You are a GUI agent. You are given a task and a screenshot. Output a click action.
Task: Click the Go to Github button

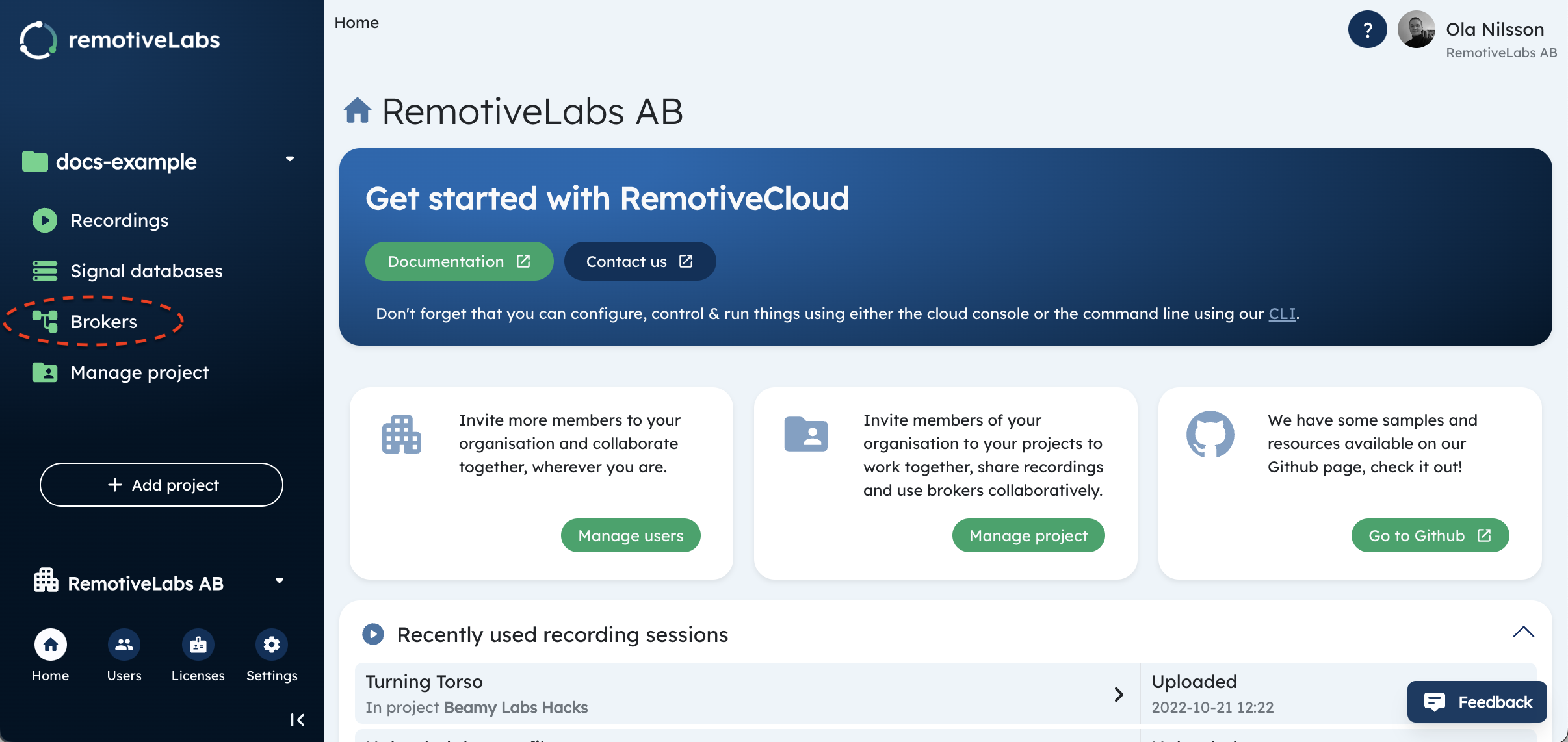(x=1430, y=535)
